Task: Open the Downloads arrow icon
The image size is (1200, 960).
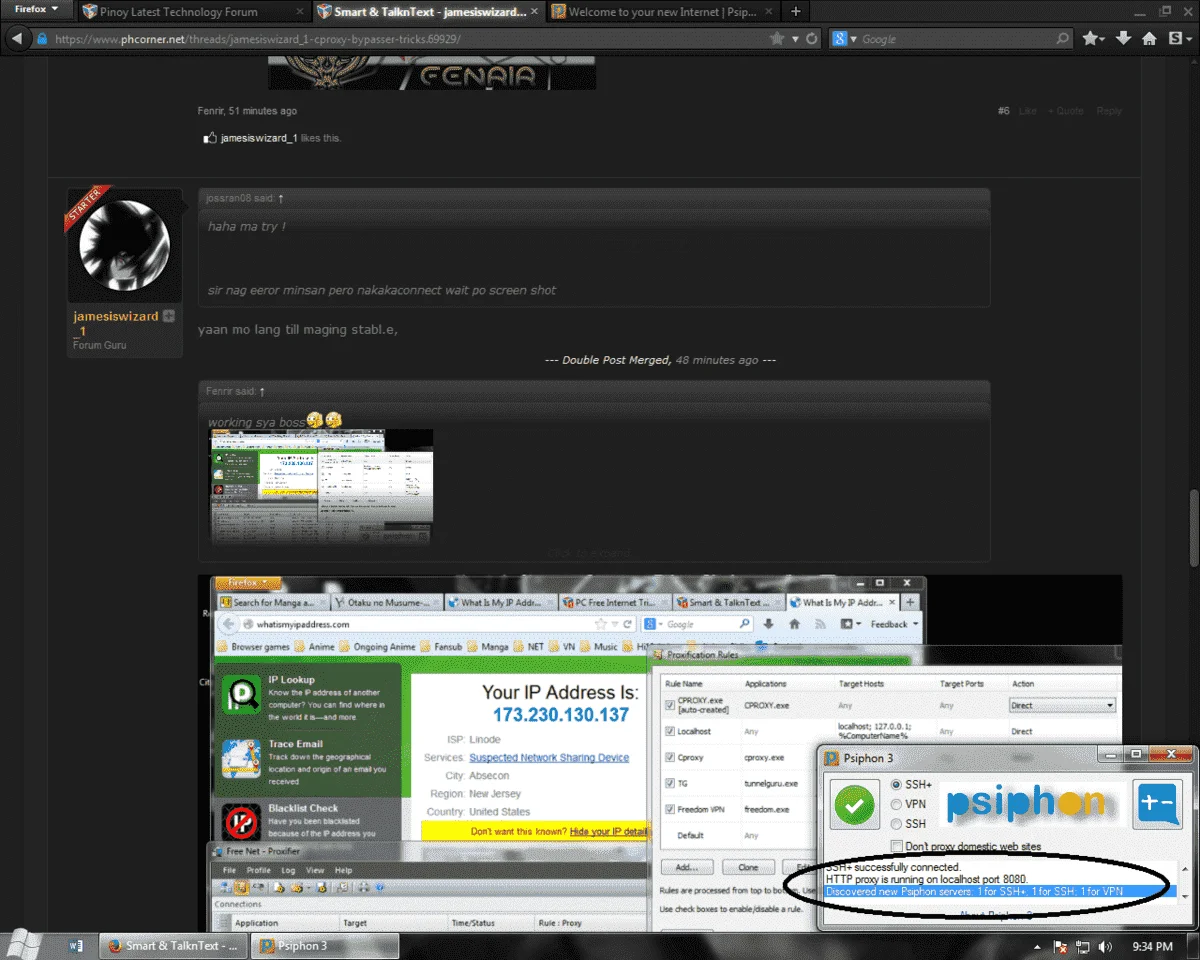Action: (x=1123, y=39)
